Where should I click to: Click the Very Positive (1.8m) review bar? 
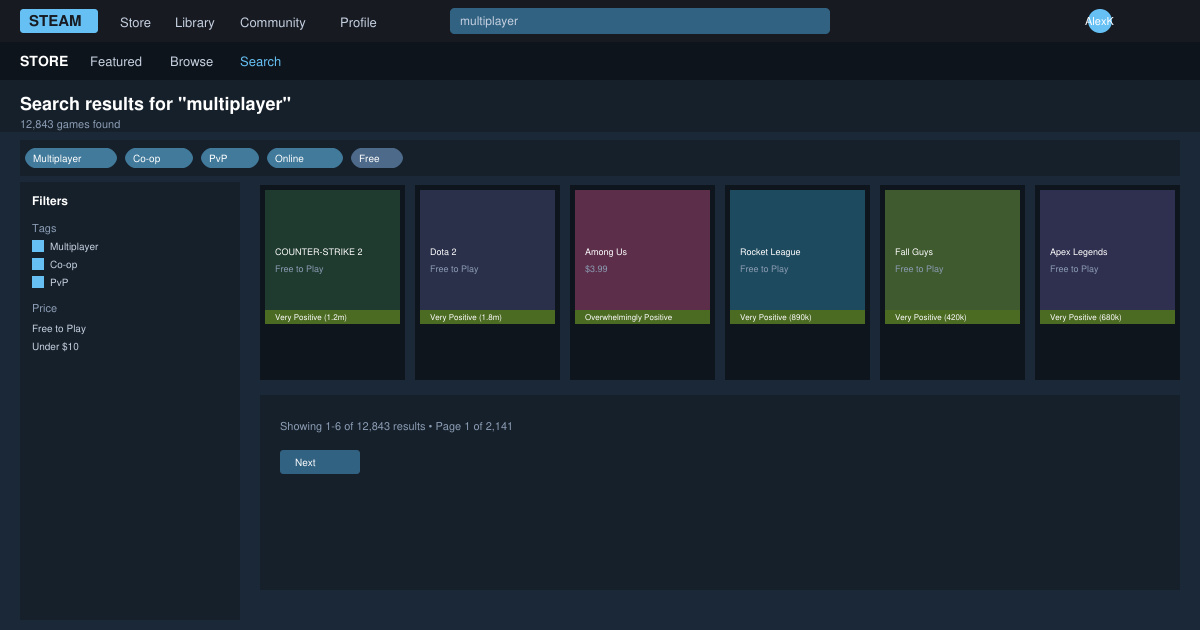[487, 317]
